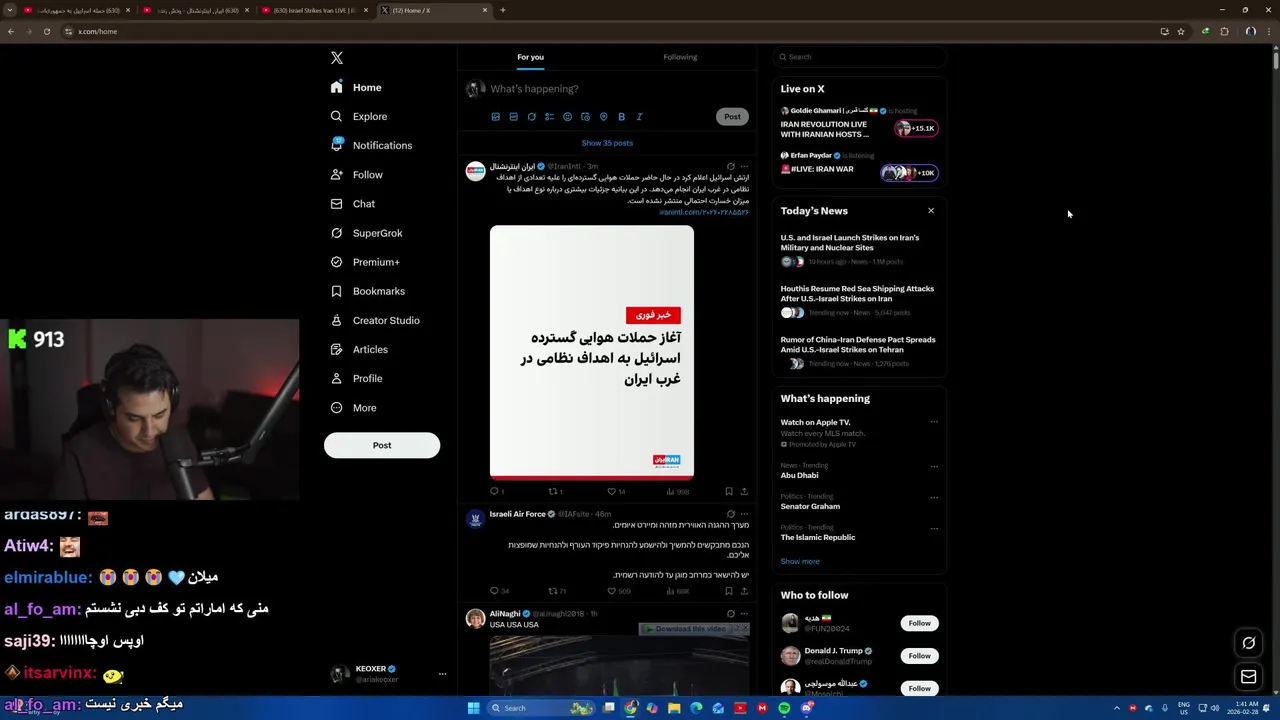Toggle italic formatting in composer

point(639,117)
